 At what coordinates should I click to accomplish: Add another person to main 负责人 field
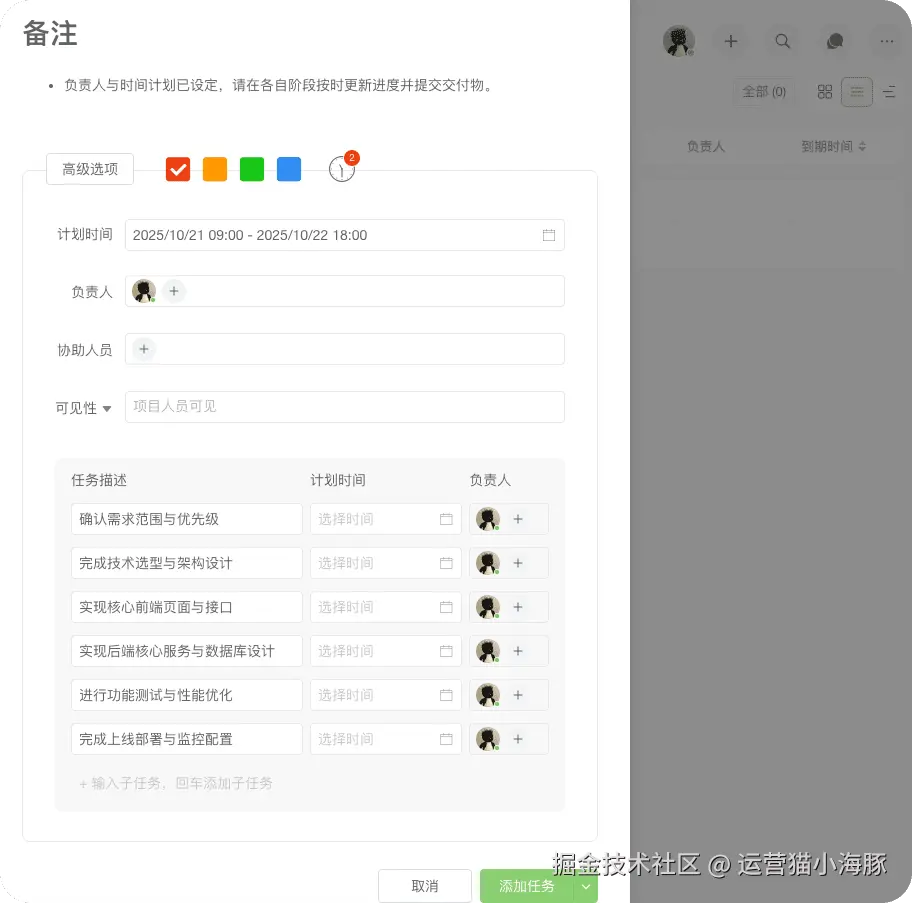coord(174,291)
